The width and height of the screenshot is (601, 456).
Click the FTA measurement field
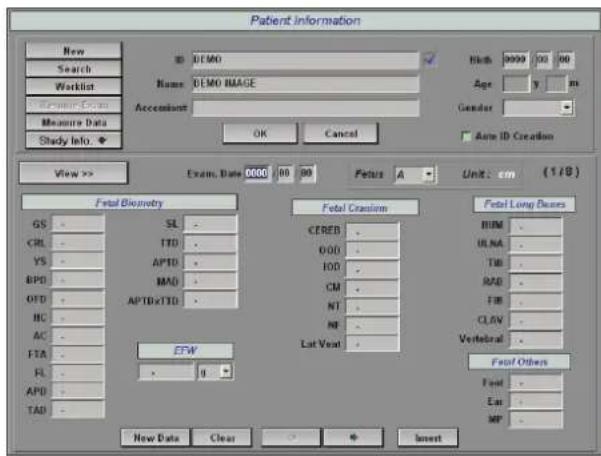click(x=78, y=354)
